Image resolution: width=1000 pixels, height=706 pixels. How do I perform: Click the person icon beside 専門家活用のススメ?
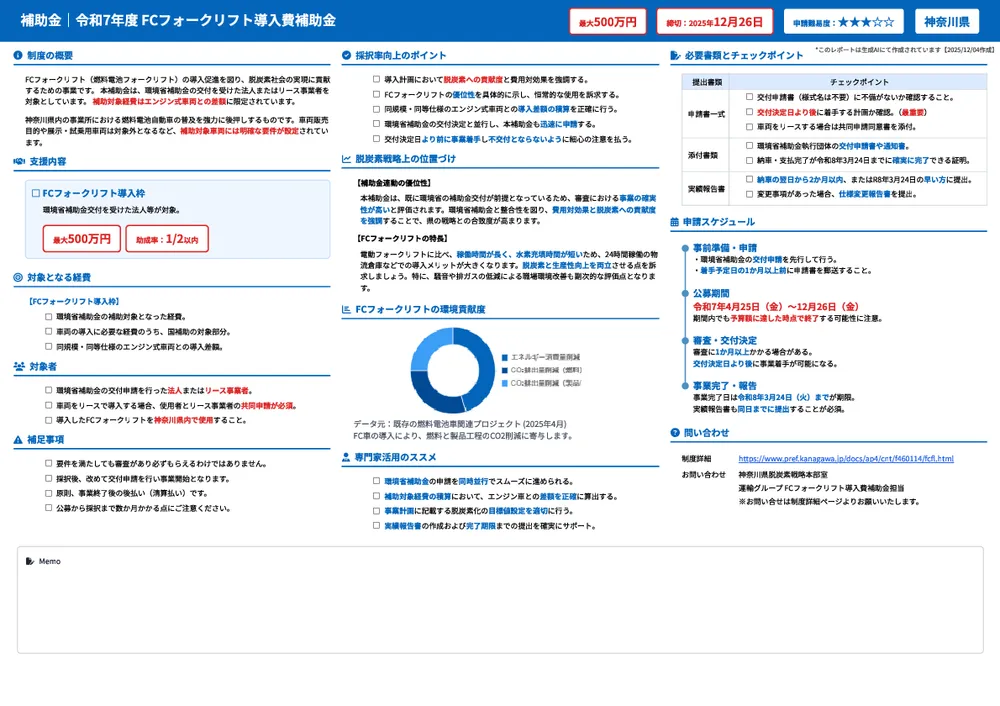(344, 457)
